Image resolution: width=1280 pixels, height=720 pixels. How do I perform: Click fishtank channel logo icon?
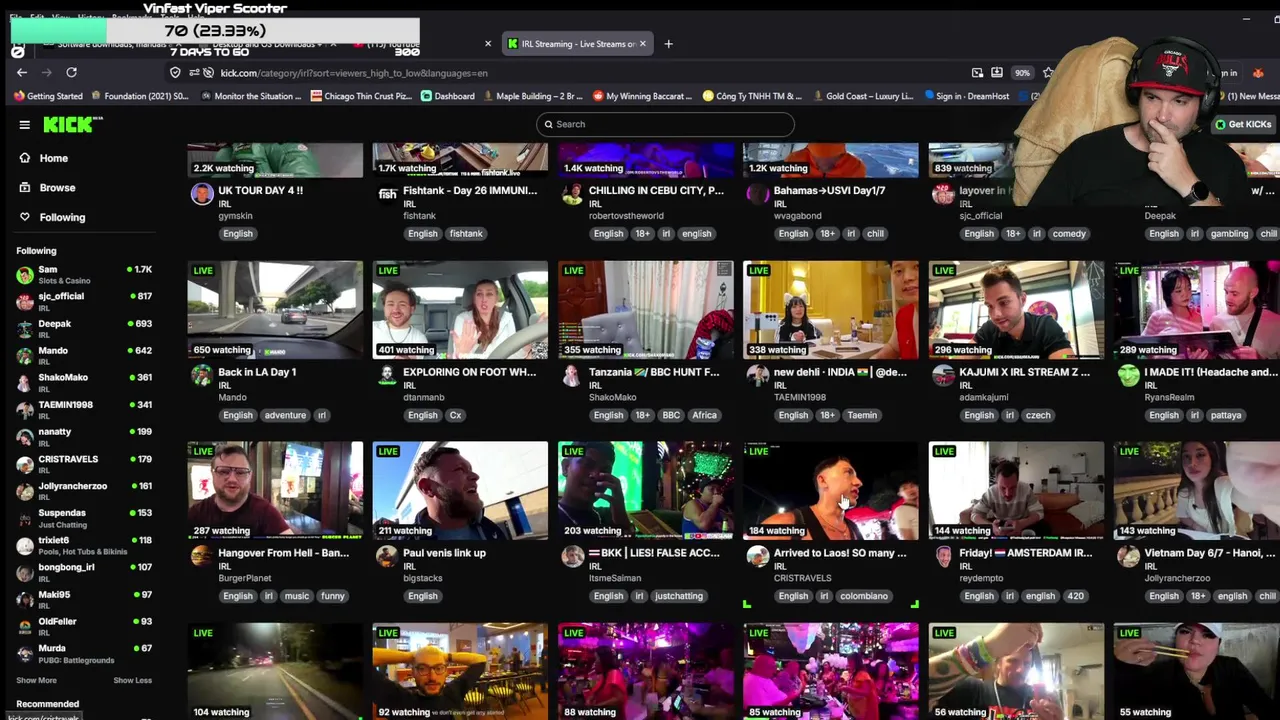[x=387, y=194]
